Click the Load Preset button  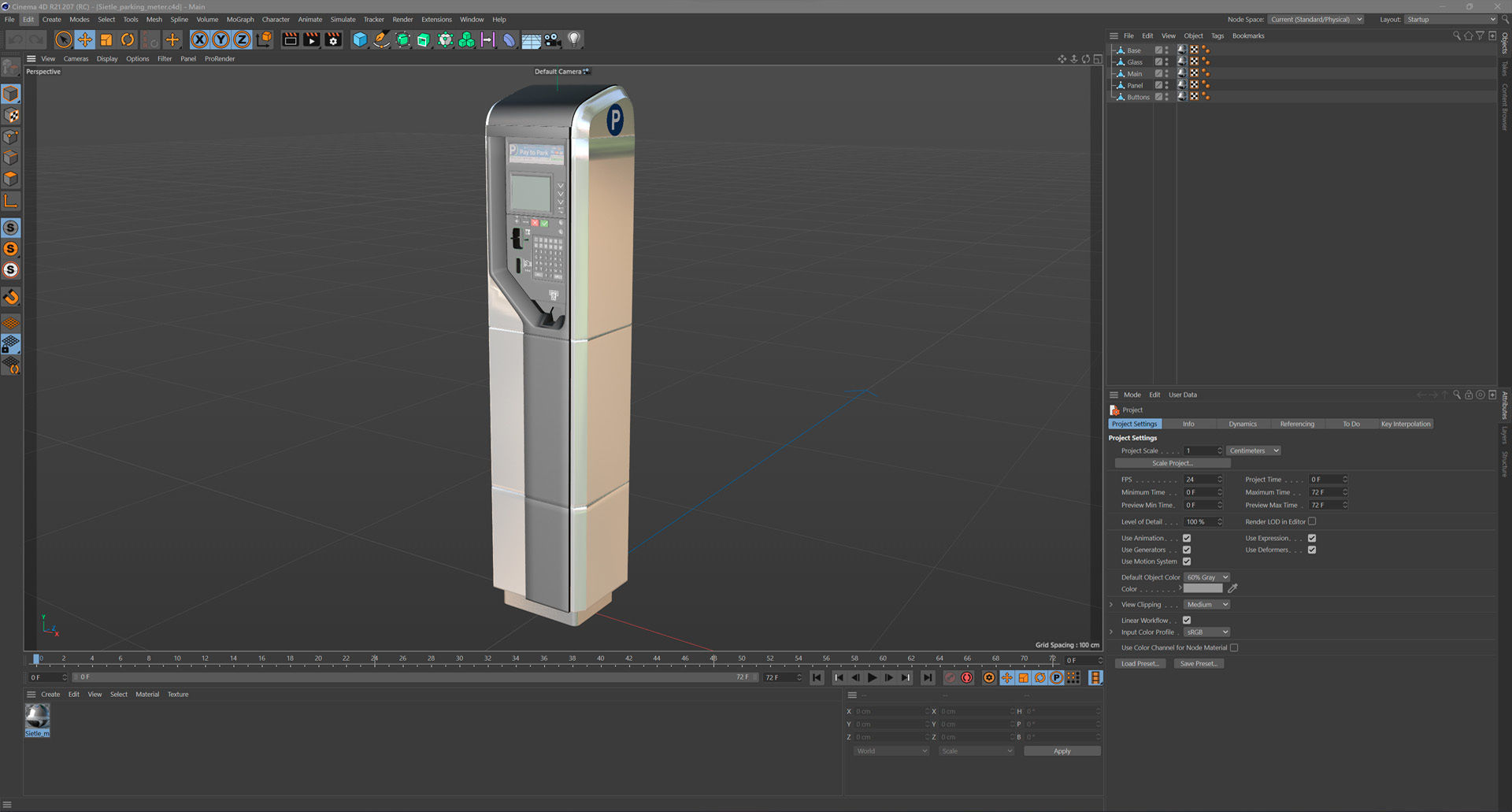(x=1140, y=664)
